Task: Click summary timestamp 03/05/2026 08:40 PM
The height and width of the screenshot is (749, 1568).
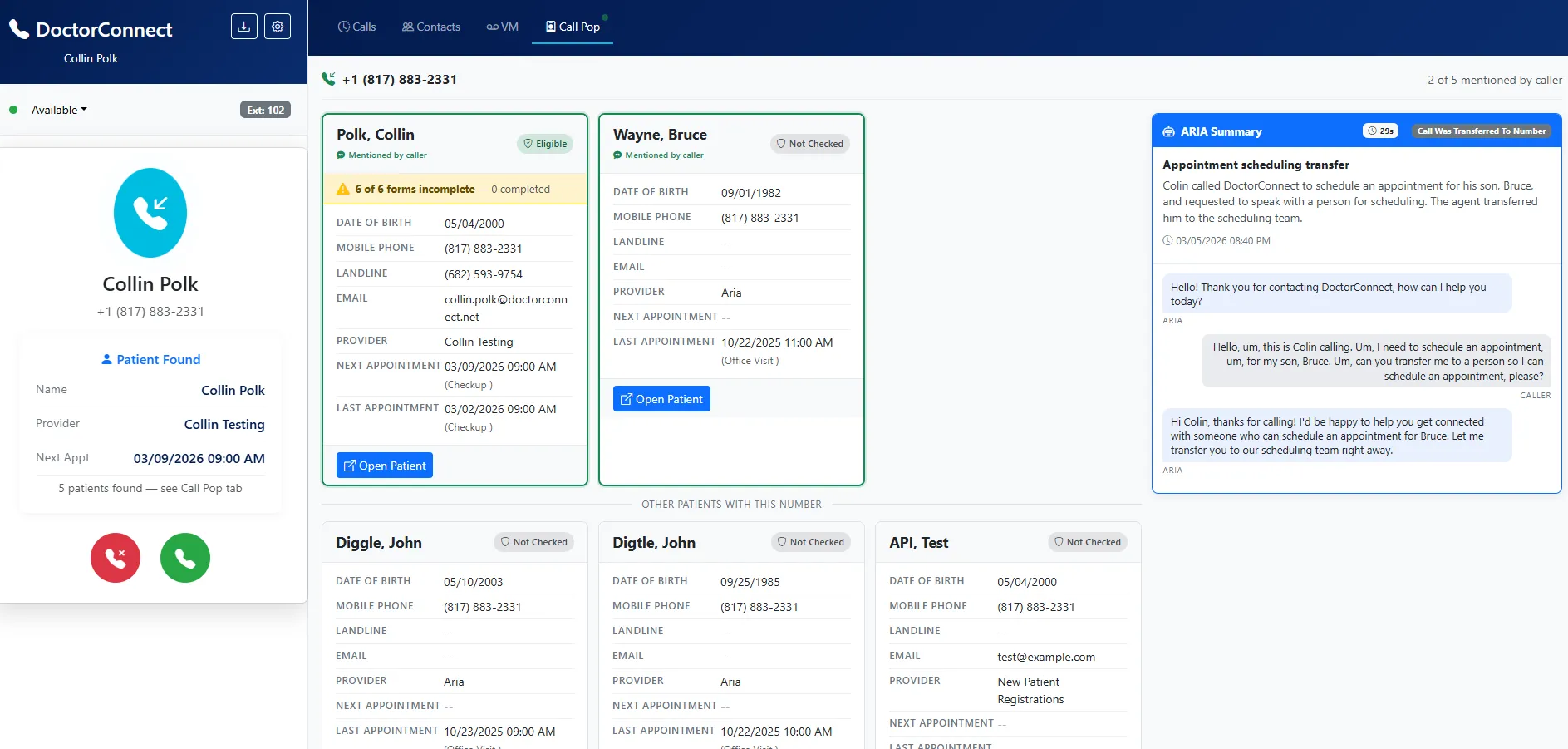Action: (x=1217, y=240)
